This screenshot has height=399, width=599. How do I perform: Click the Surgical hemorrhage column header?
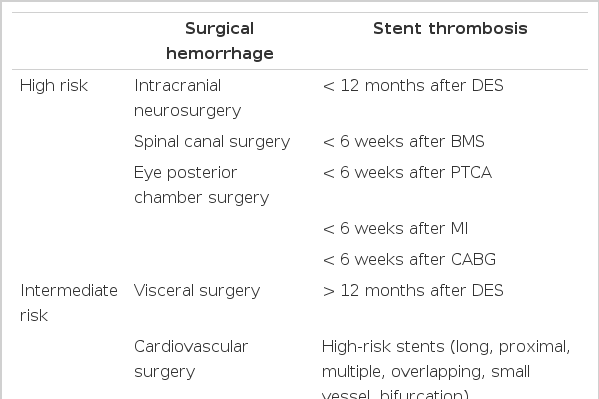(220, 41)
